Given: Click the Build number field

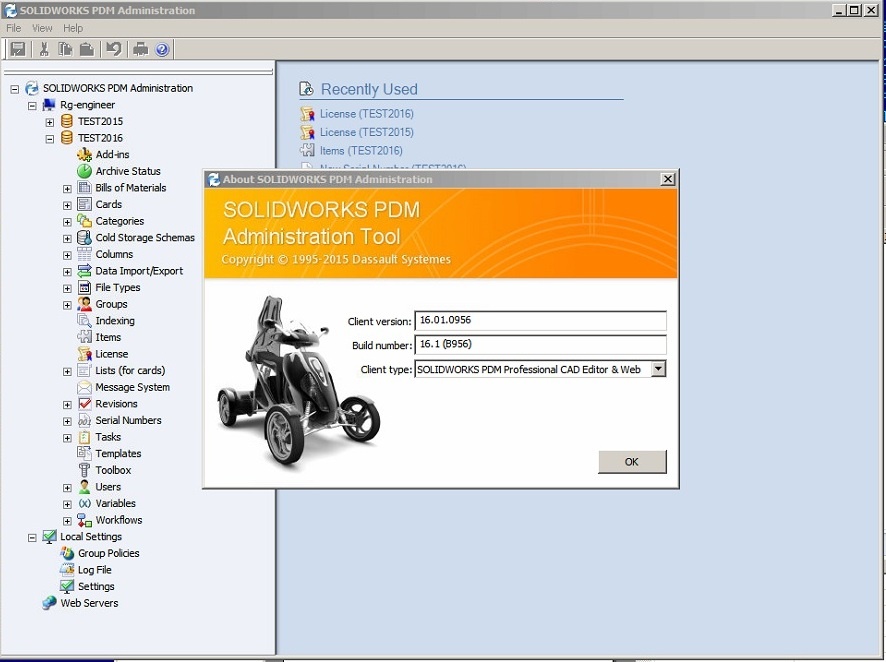Looking at the screenshot, I should pos(540,344).
